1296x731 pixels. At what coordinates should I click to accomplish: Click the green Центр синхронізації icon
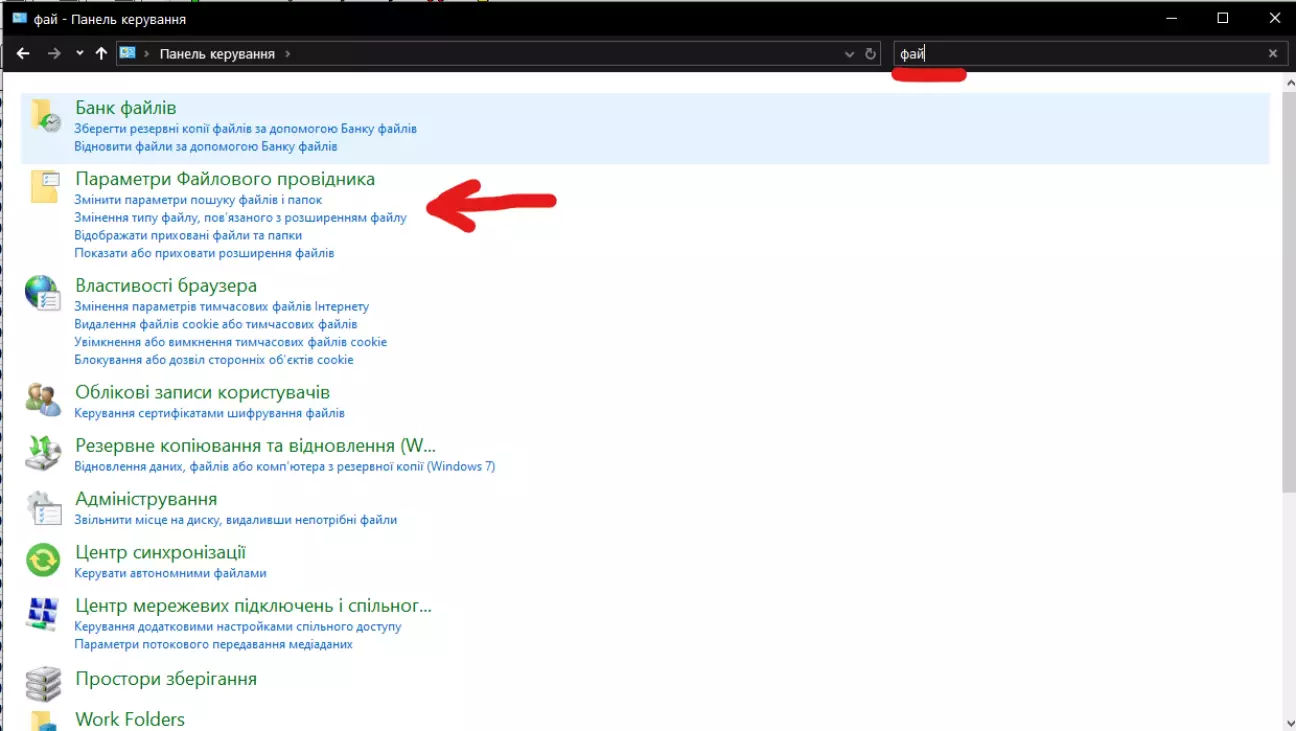point(43,560)
